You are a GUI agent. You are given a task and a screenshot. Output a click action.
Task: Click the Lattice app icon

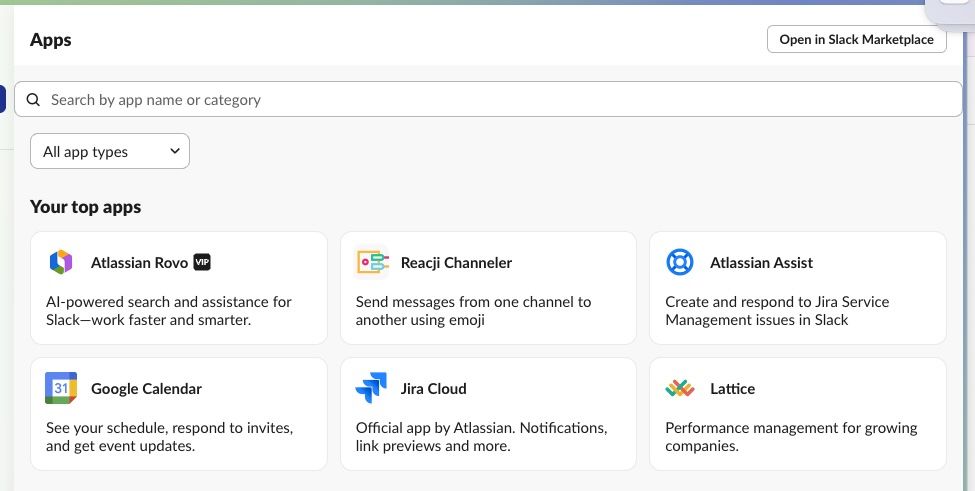point(680,388)
